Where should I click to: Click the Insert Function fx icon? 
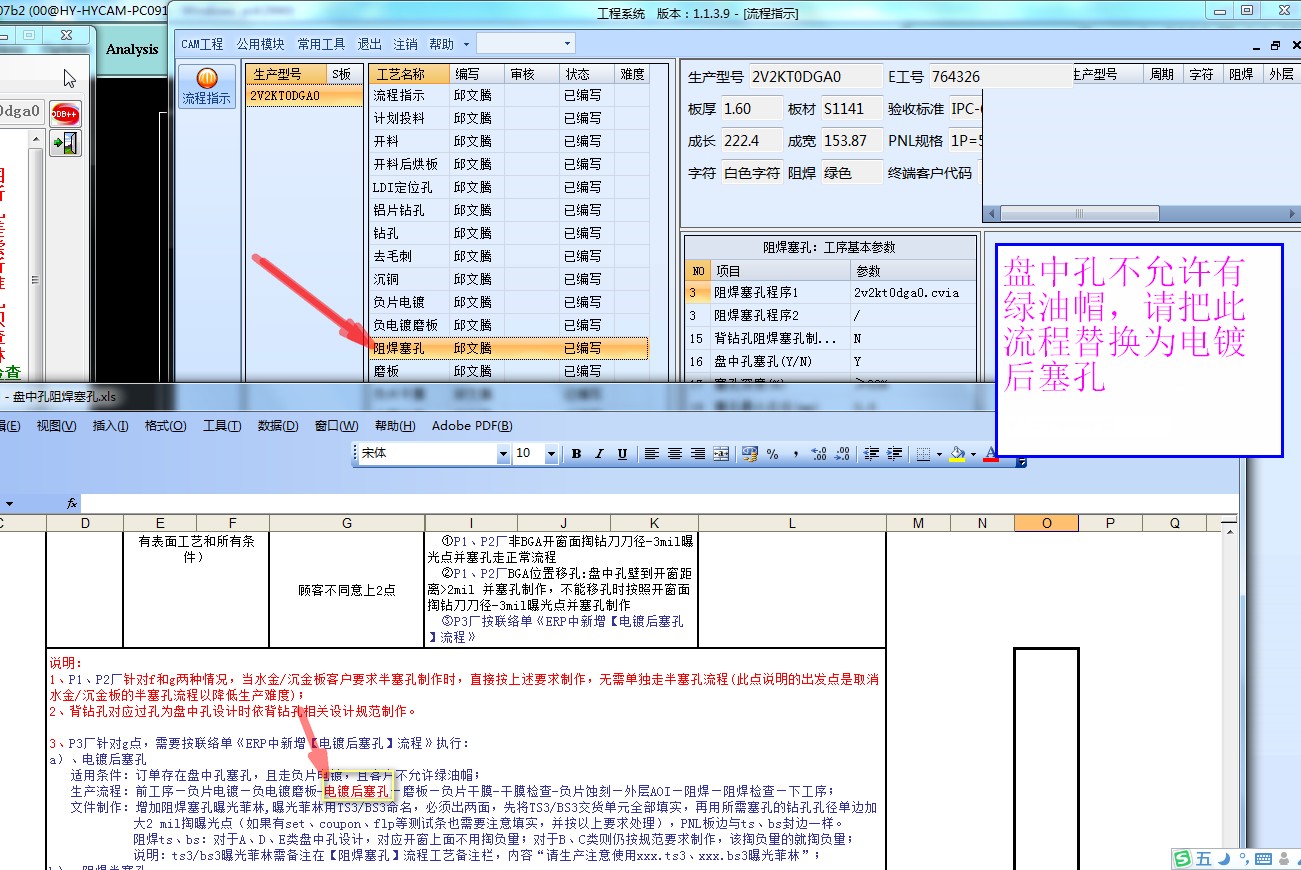(x=72, y=503)
